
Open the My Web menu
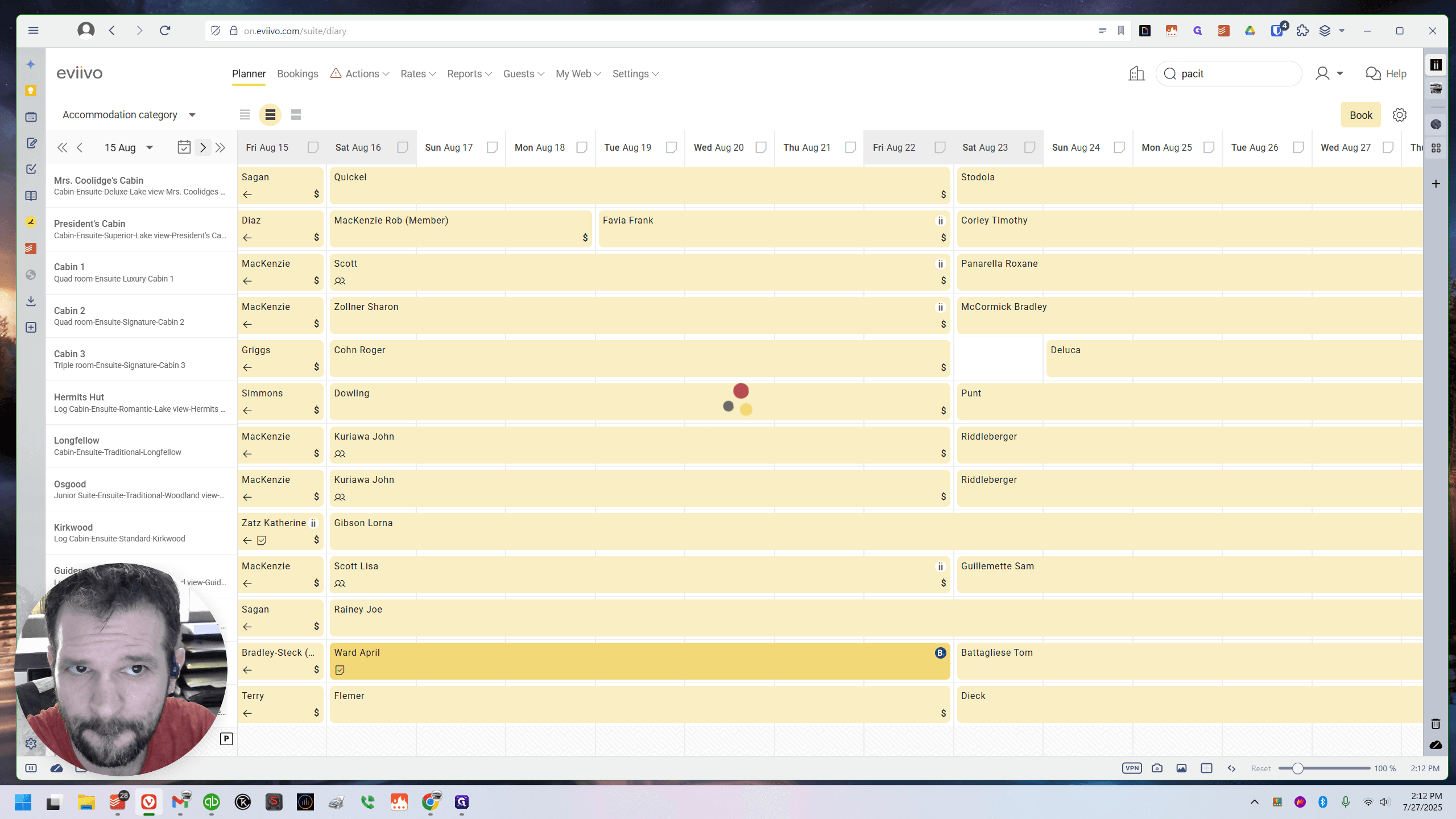(x=578, y=74)
